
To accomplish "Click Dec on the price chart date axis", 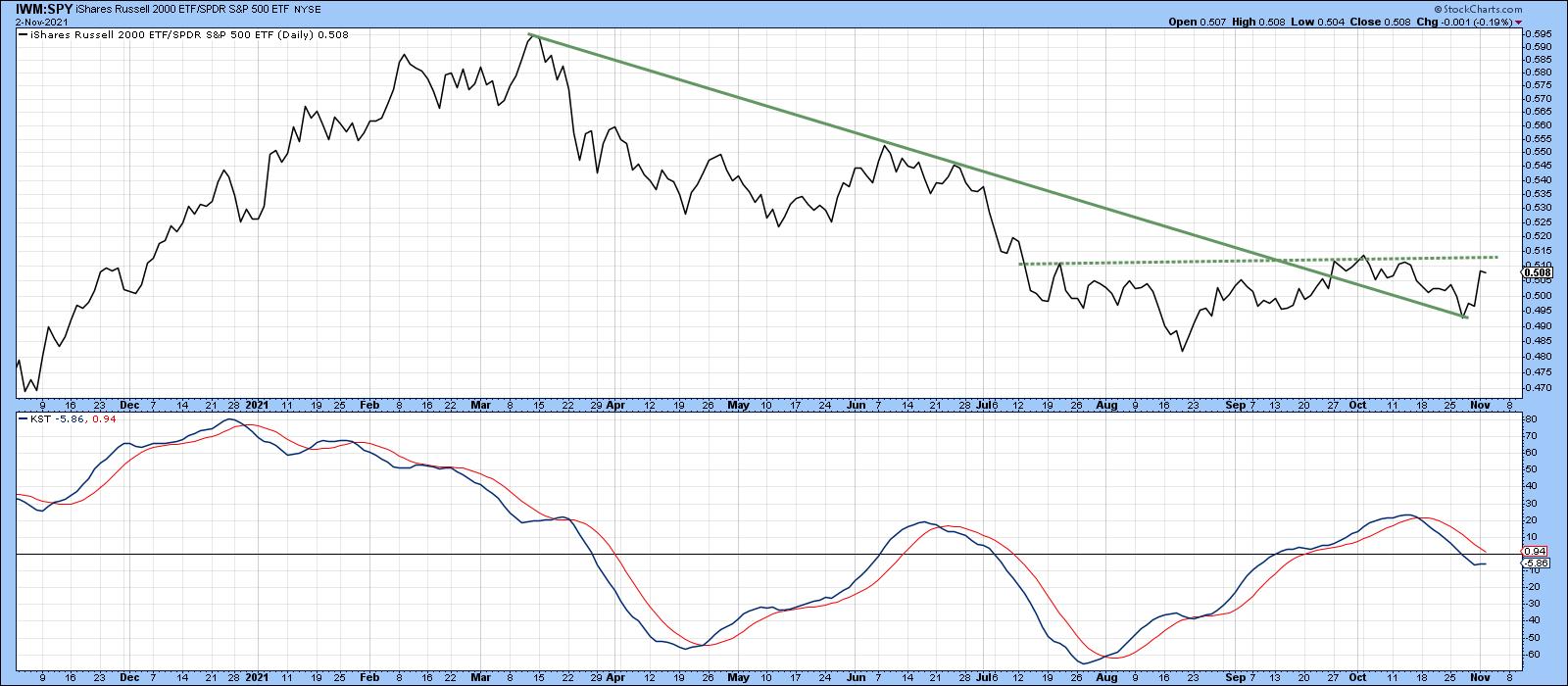I will coord(129,404).
